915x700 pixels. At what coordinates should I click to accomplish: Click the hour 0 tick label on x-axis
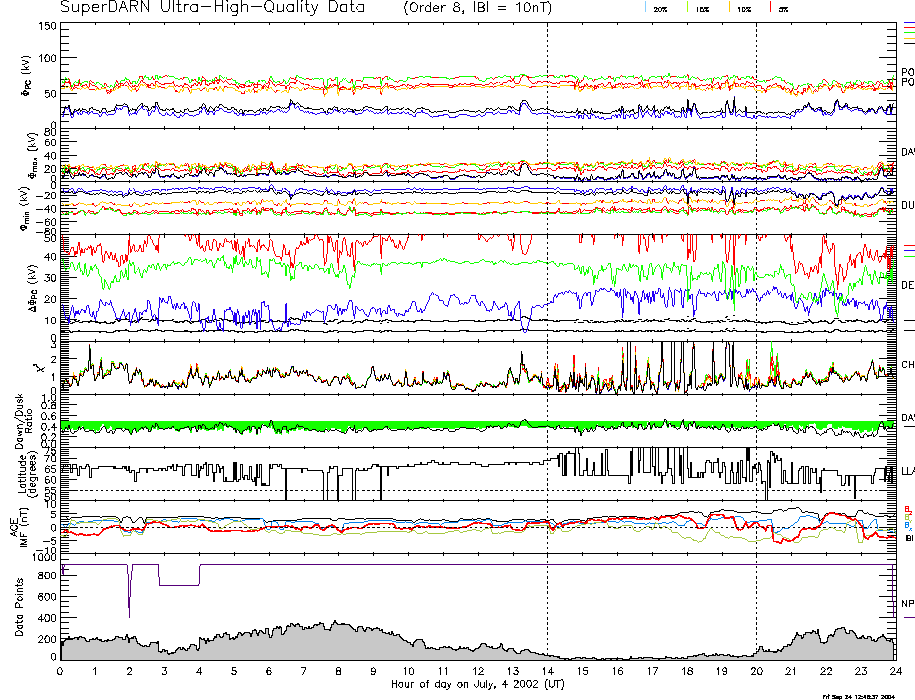tap(61, 672)
